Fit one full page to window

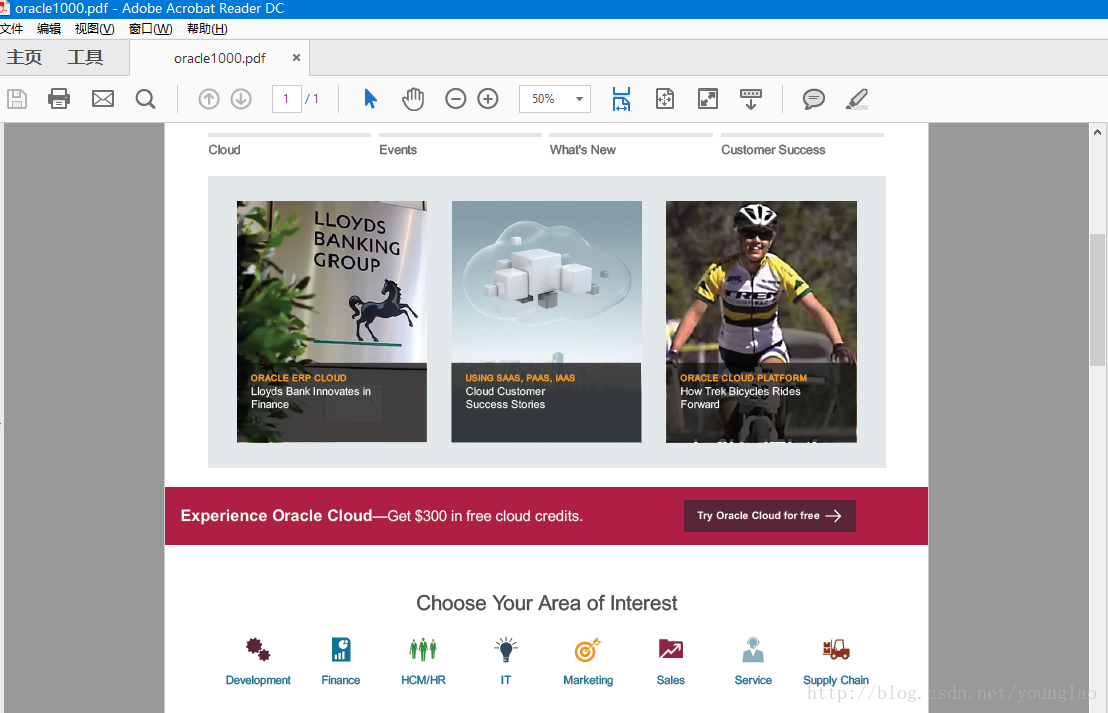665,99
